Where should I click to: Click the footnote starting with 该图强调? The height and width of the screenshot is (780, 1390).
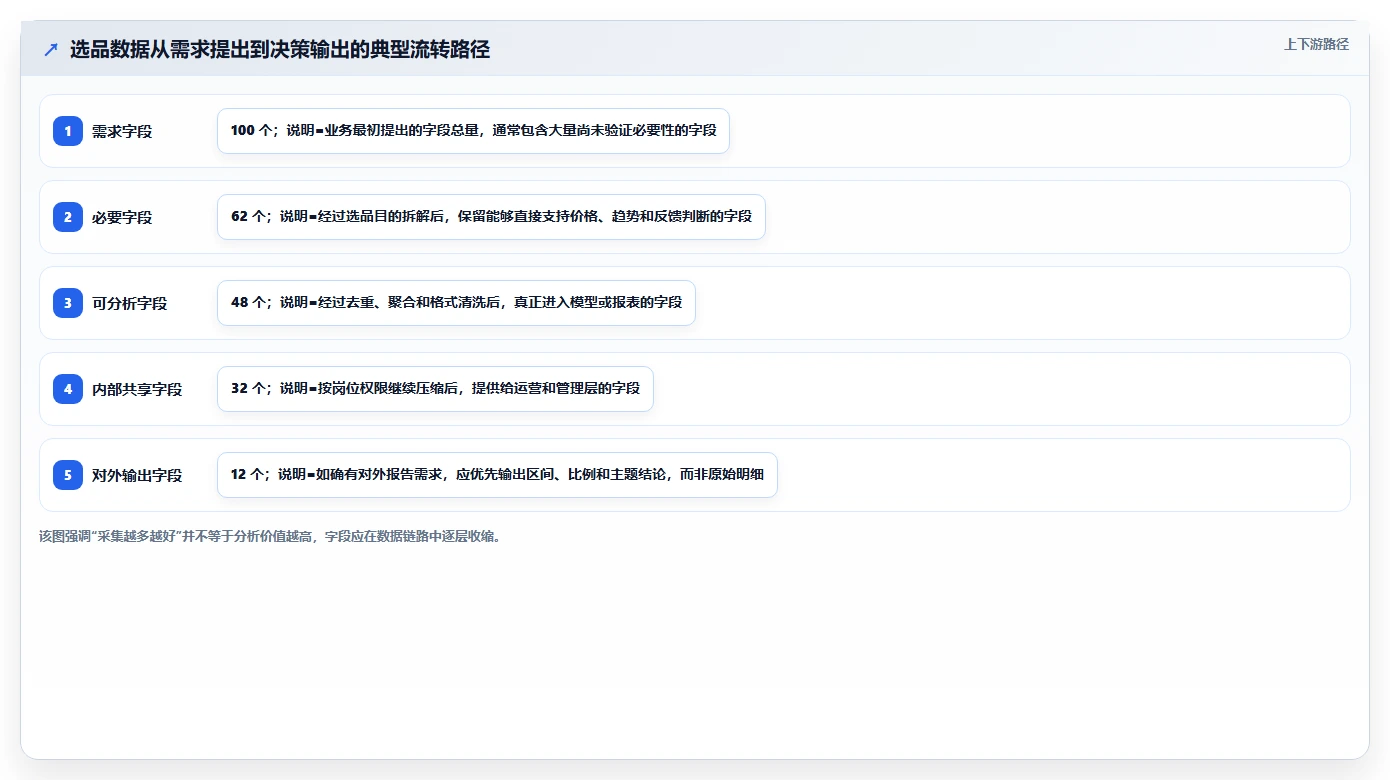click(x=270, y=536)
